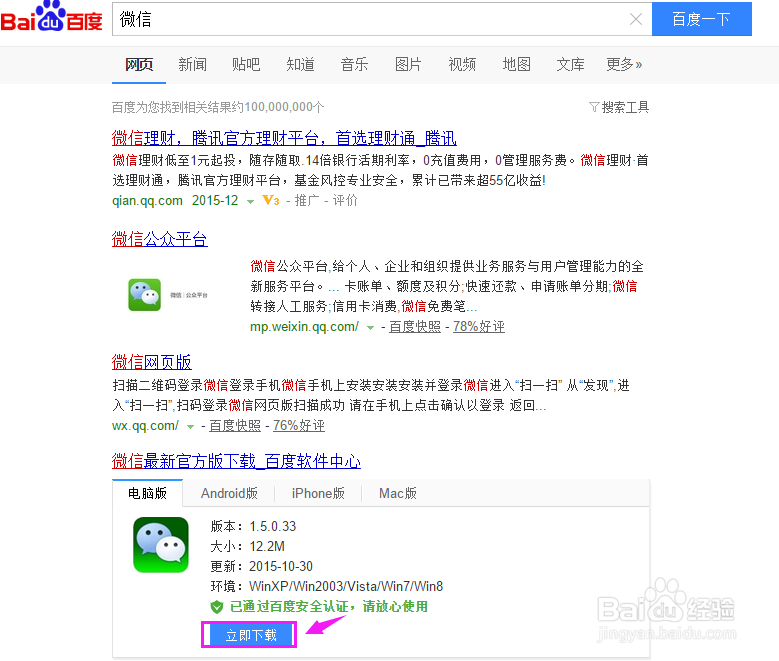Click the mp.weixin.qq.com/ green URL

[x=304, y=327]
